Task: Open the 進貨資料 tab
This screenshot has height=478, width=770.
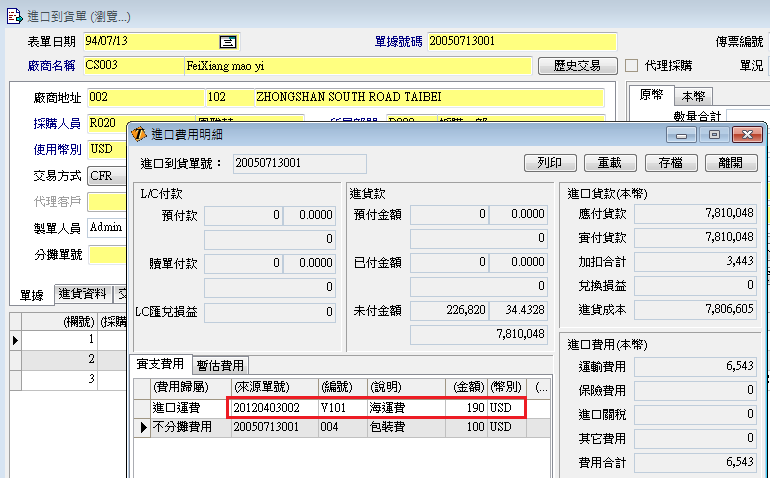Action: (82, 293)
